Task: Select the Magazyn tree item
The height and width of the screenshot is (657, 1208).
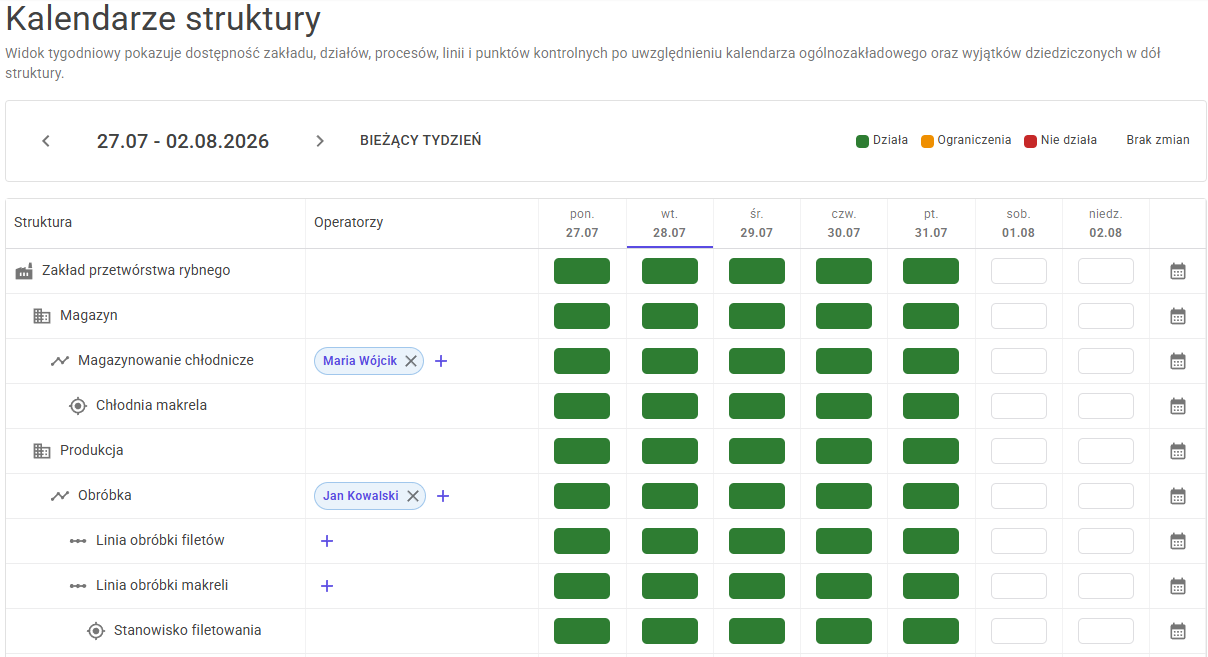Action: pyautogui.click(x=89, y=315)
